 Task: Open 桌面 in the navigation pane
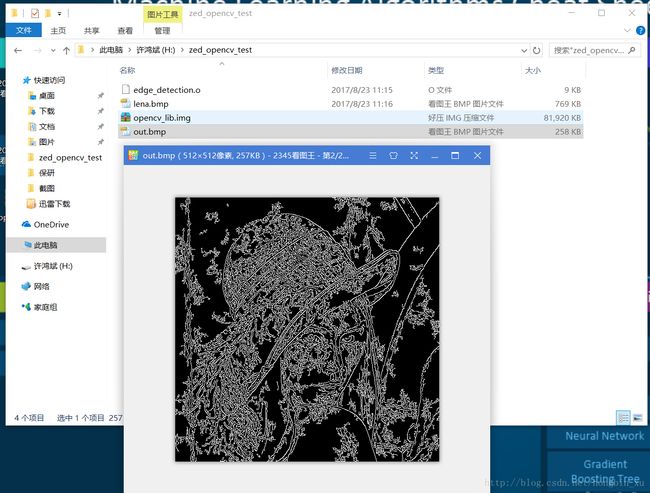coord(46,96)
